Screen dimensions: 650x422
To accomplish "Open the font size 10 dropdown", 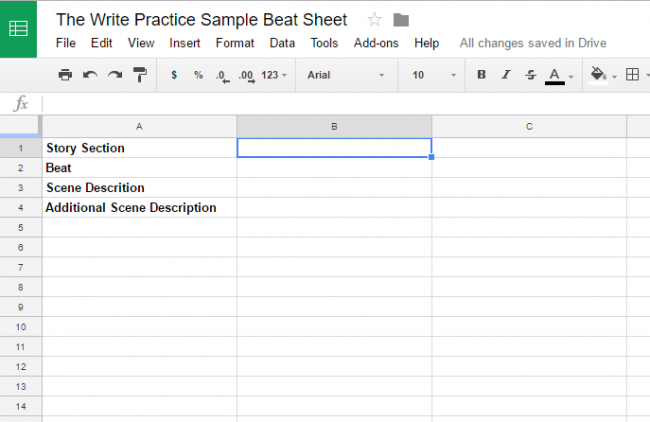I will (434, 75).
